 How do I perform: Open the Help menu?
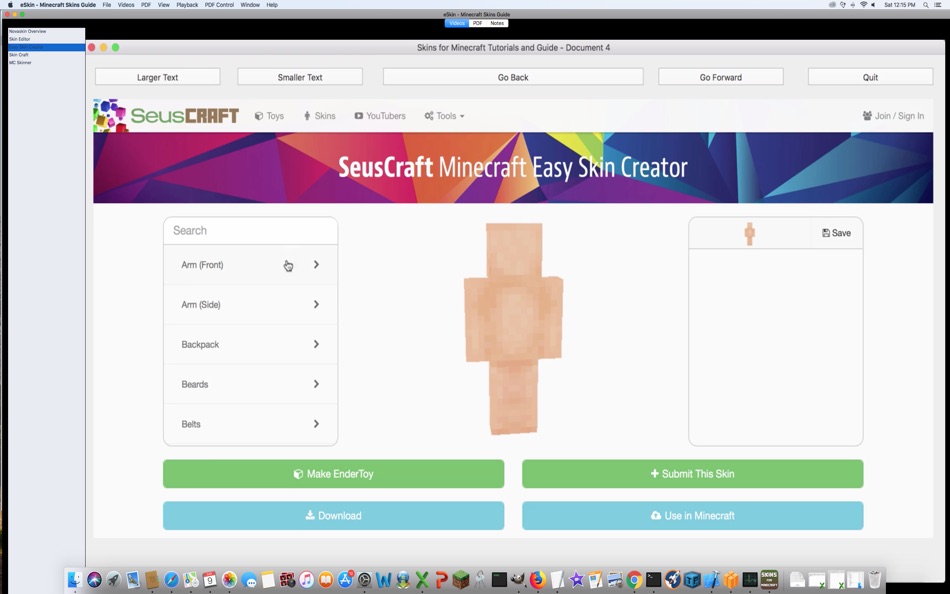point(272,5)
